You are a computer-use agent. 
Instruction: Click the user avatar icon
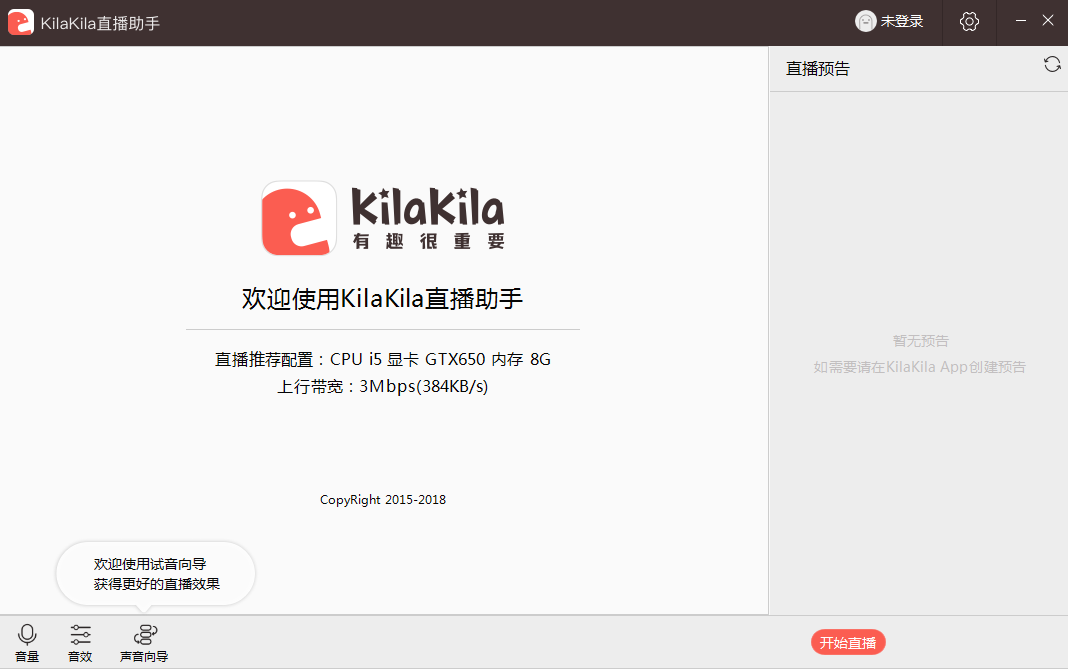click(x=865, y=21)
